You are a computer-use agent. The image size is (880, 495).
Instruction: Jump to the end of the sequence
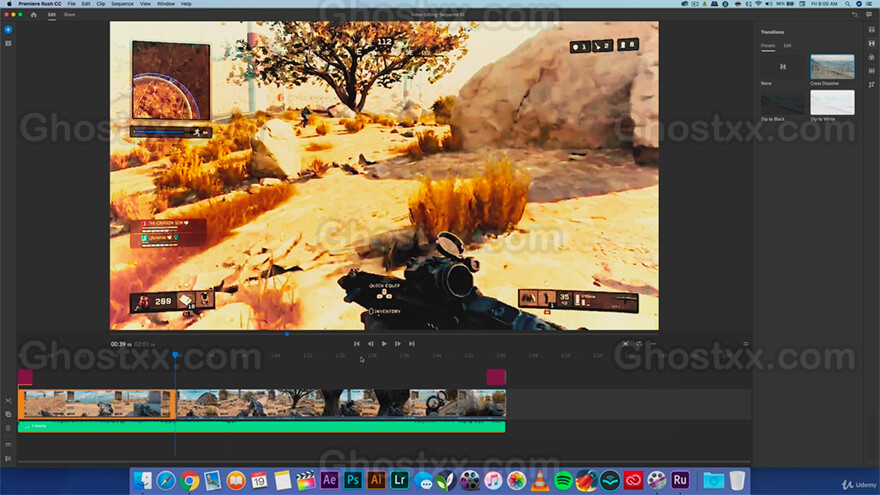coord(411,343)
